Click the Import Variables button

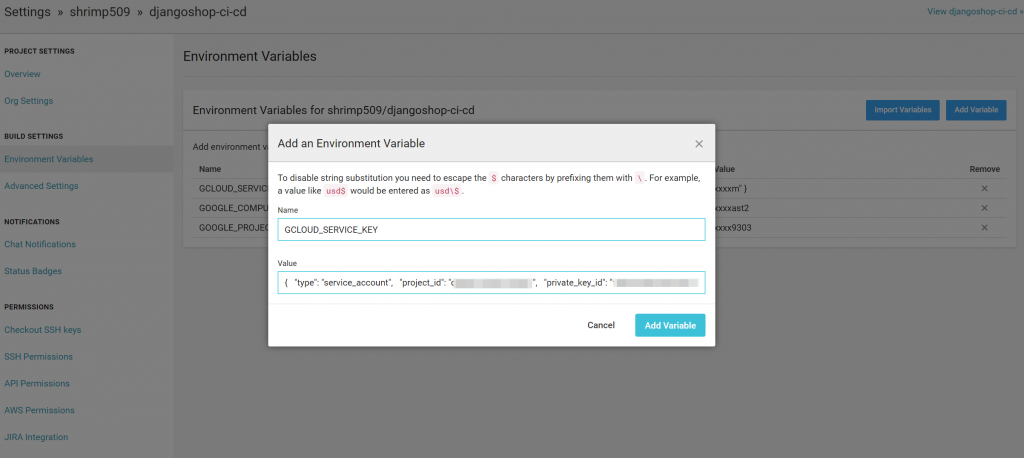[x=902, y=110]
